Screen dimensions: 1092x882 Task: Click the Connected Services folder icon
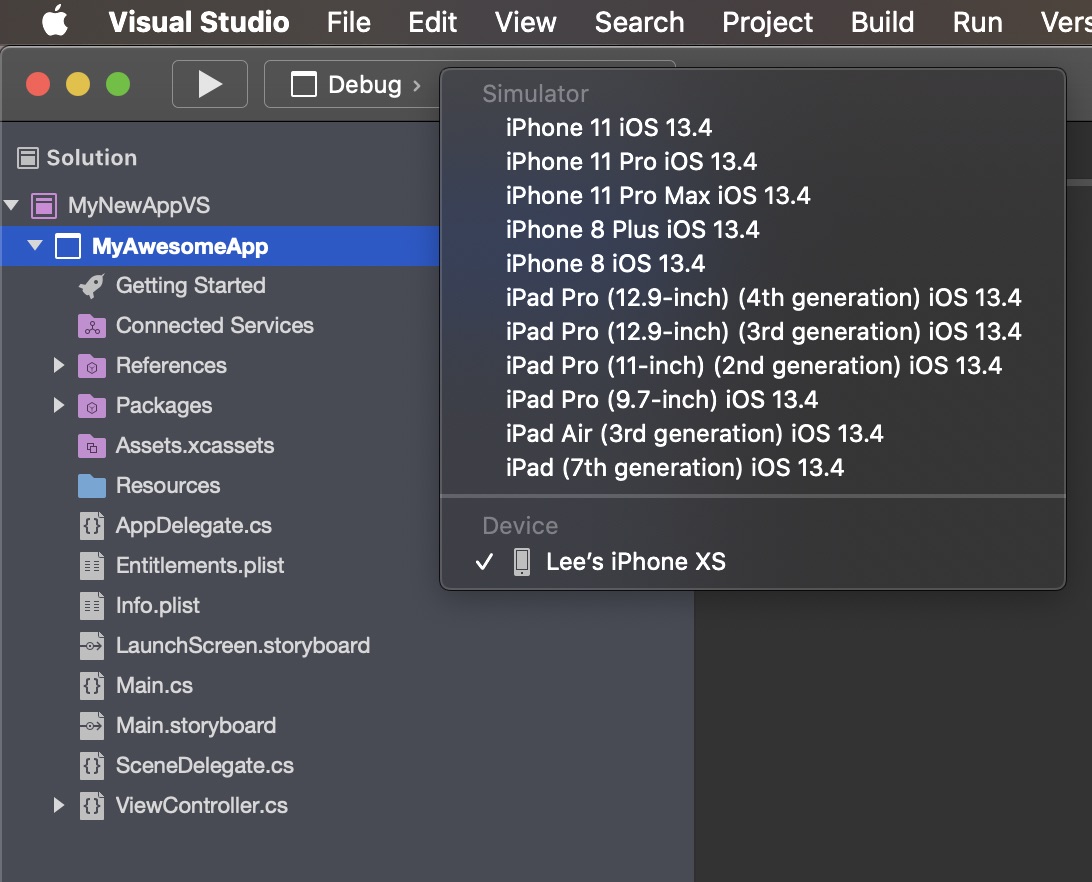(92, 326)
